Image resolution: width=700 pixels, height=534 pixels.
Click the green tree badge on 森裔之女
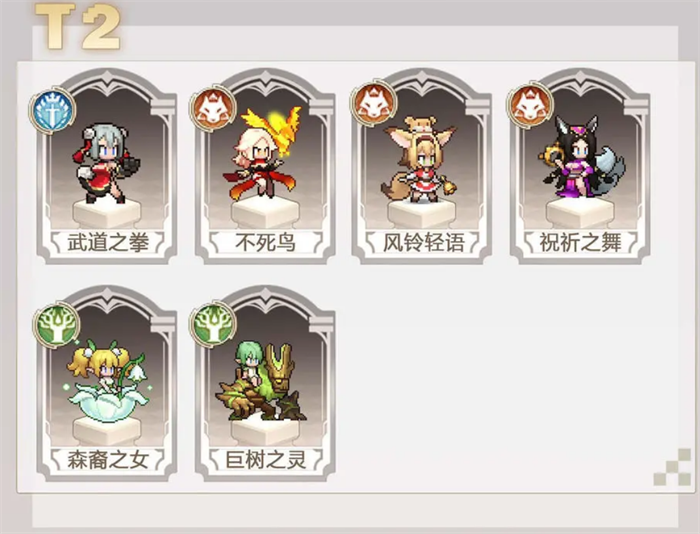coord(56,325)
